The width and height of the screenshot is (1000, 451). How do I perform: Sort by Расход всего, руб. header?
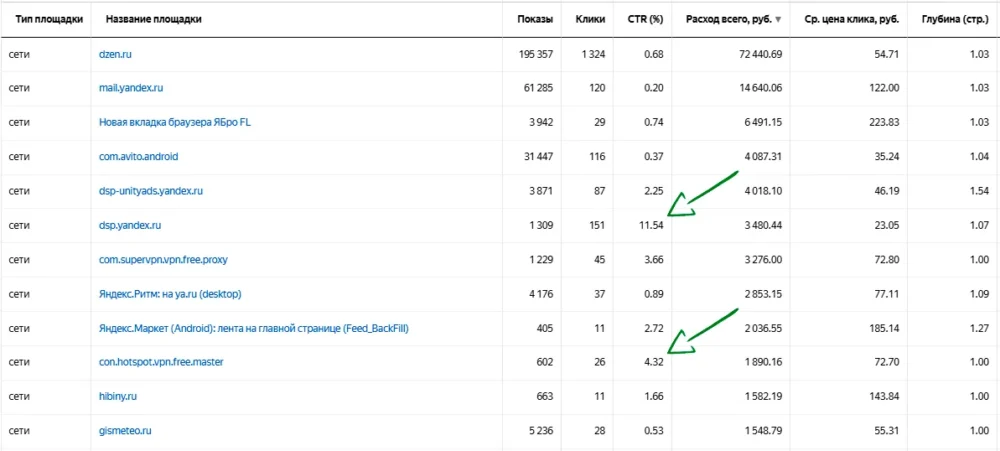[x=728, y=19]
